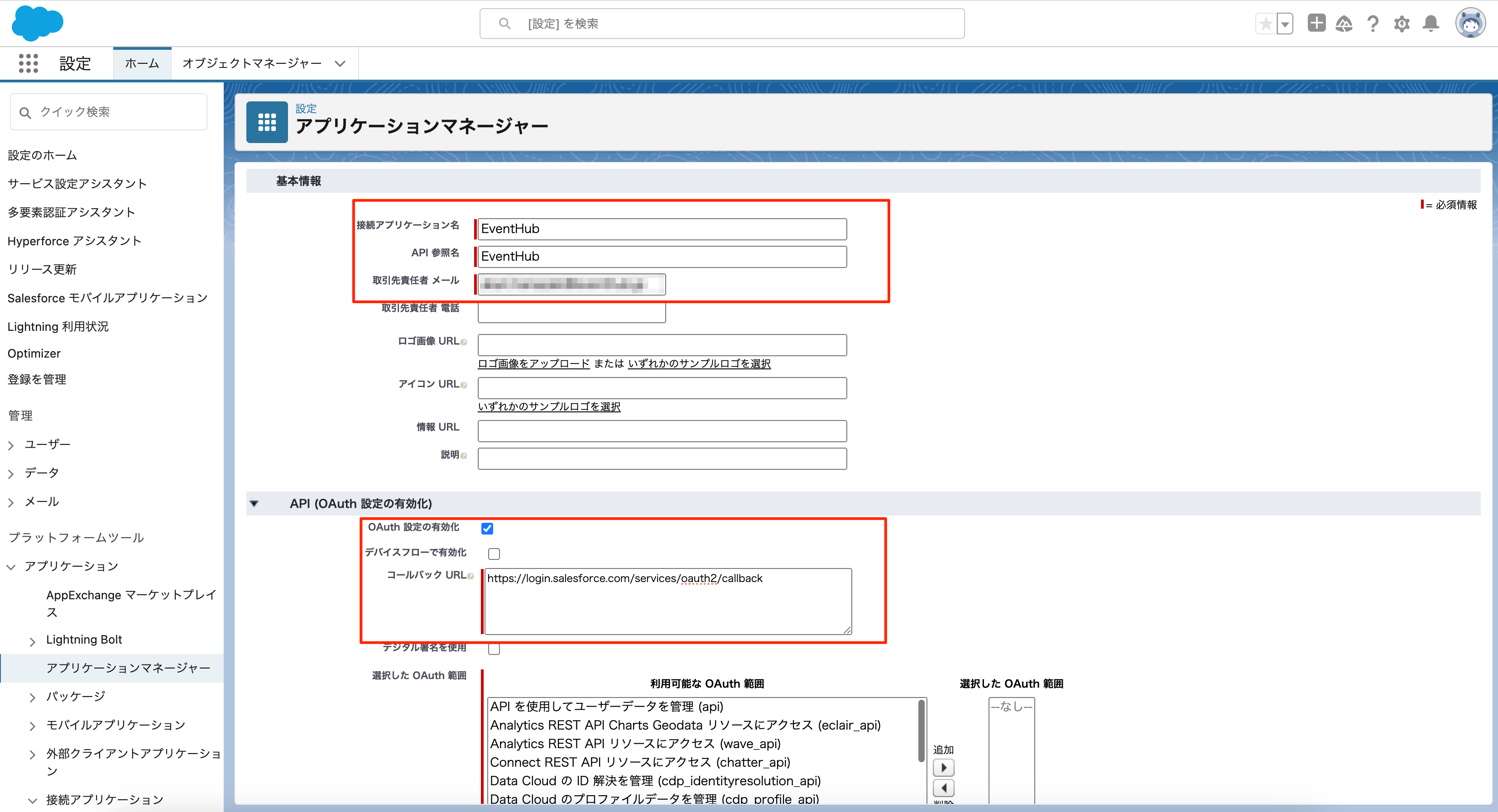
Task: Expand the 外部クライアントアプリケーション node
Action: tap(33, 755)
